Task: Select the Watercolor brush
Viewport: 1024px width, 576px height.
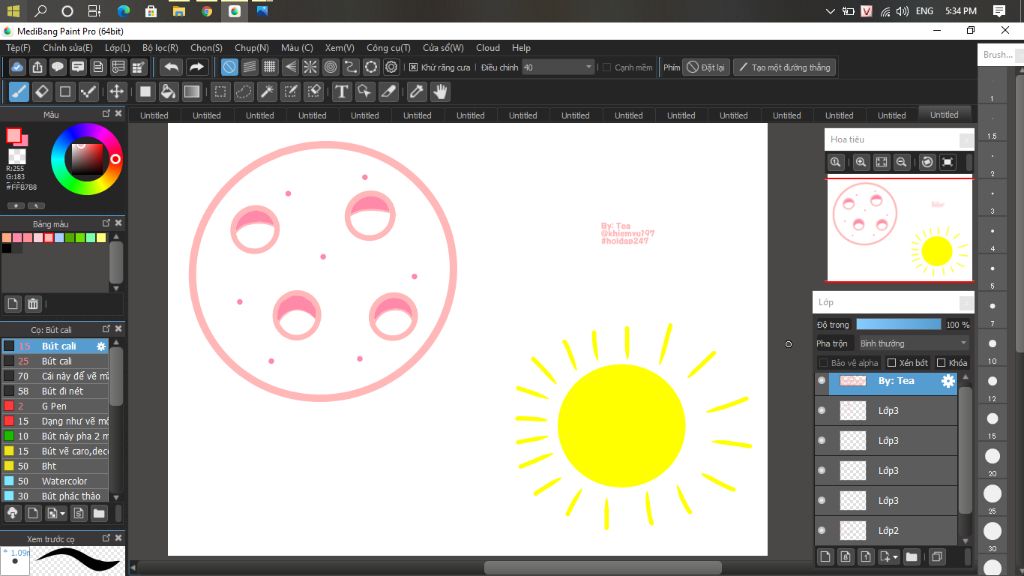Action: point(56,481)
